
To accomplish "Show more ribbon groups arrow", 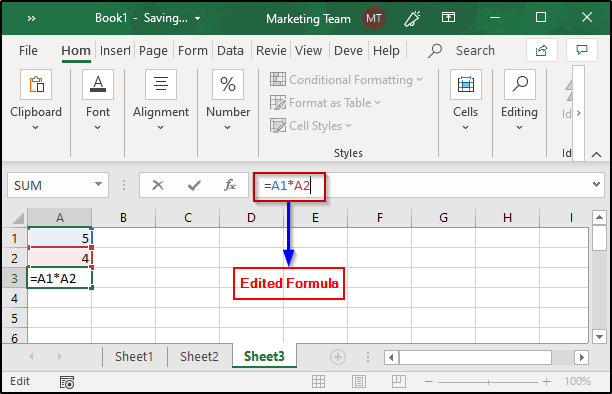I will click(578, 113).
